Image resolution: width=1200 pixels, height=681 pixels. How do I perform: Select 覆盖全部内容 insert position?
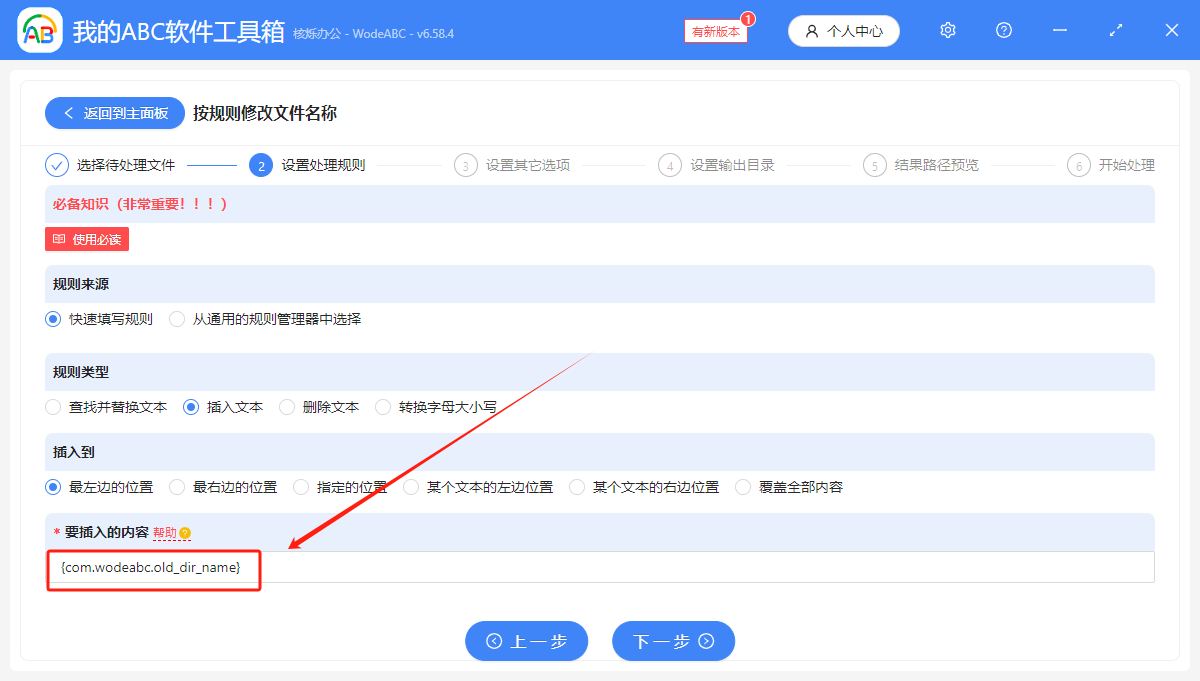pyautogui.click(x=742, y=487)
